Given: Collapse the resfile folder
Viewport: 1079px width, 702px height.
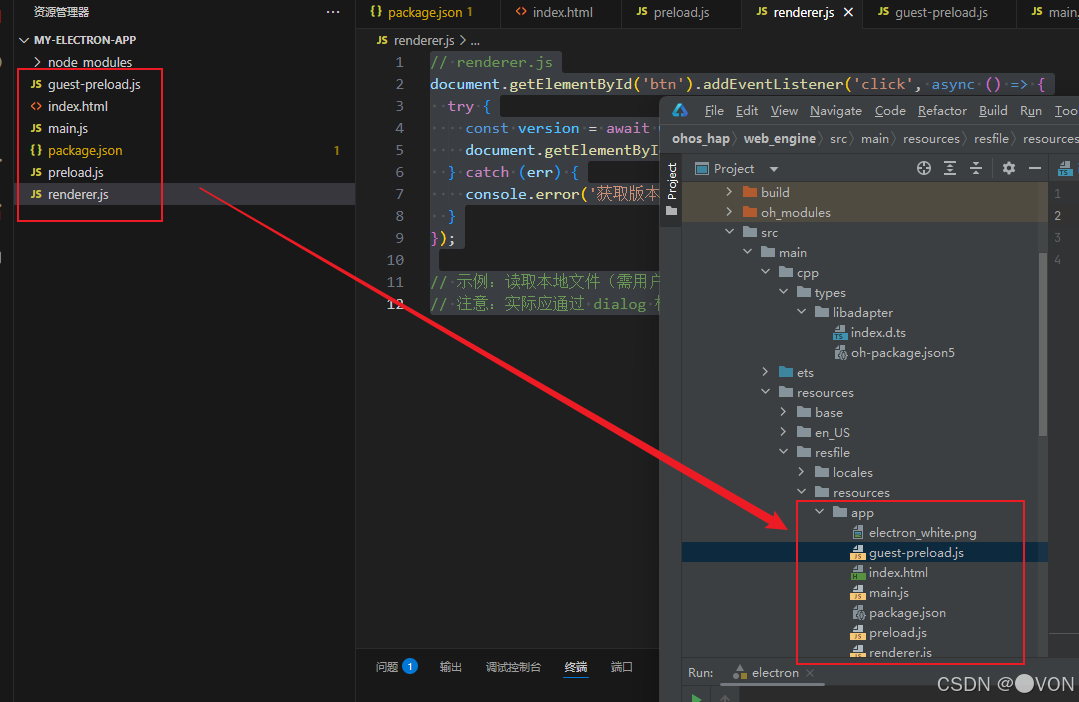Looking at the screenshot, I should tap(784, 451).
